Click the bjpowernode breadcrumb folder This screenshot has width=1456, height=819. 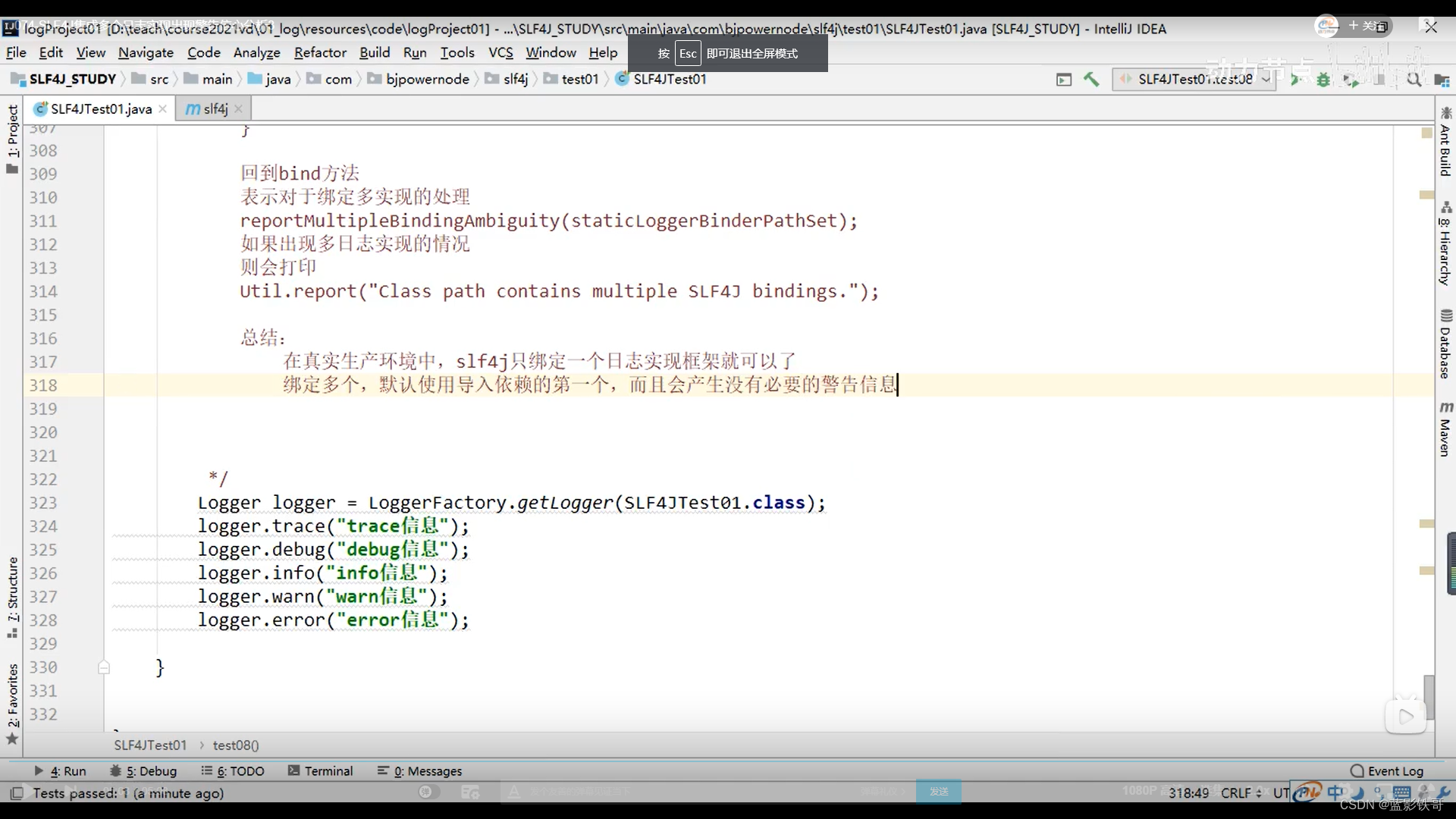pyautogui.click(x=419, y=79)
